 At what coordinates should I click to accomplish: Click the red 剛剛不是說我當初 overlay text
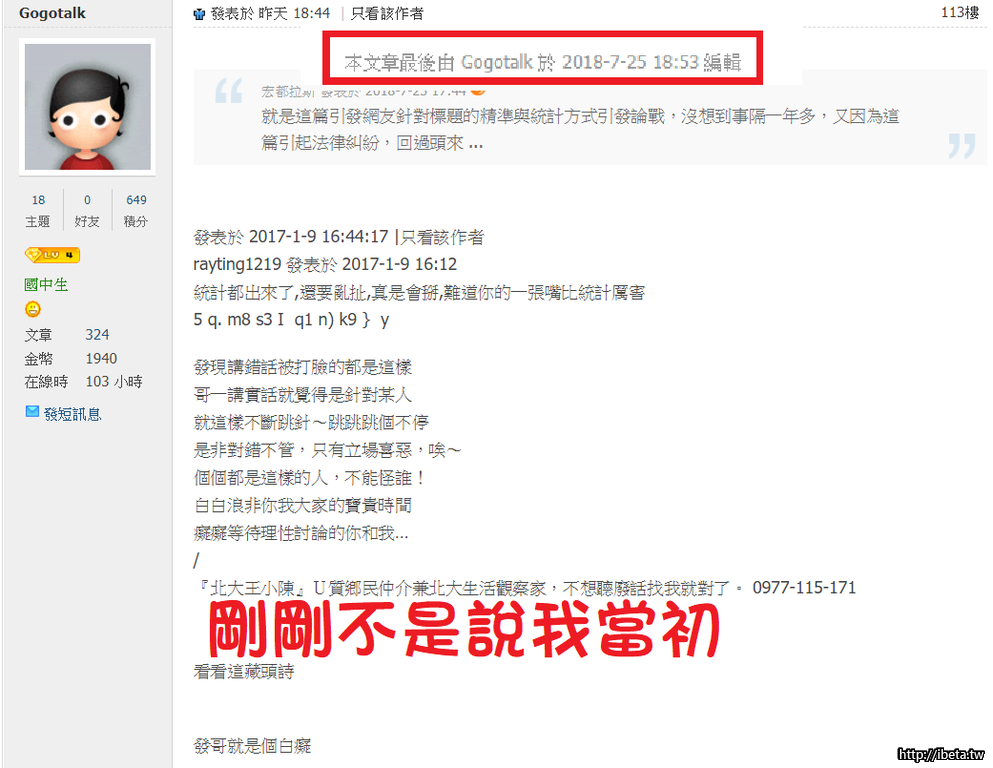pos(464,629)
